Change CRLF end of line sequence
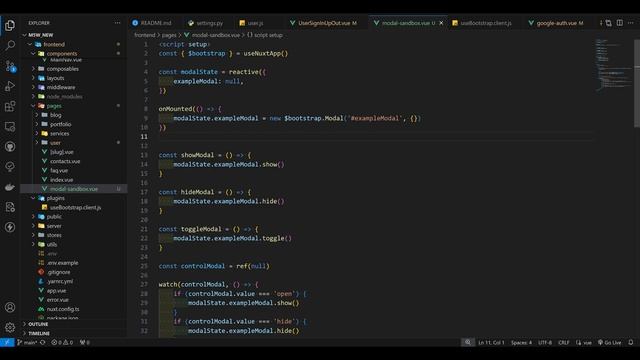Screen dimensions: 640x360 (x=564, y=342)
